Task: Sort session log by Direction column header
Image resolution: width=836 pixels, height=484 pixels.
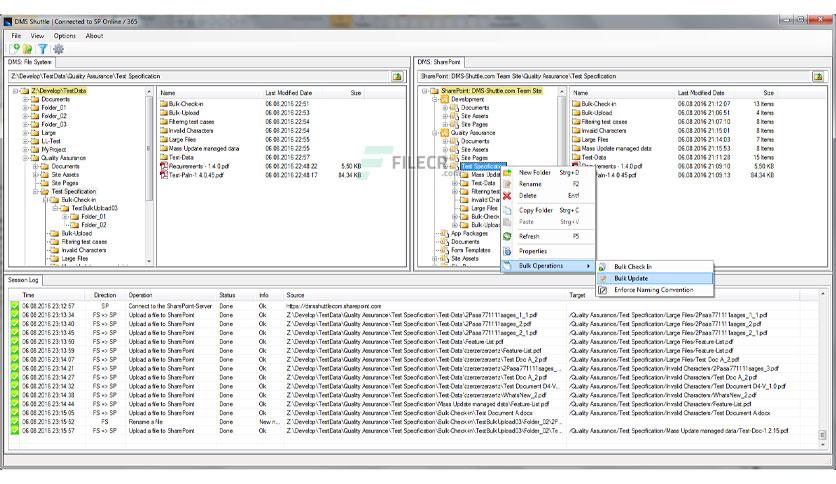Action: click(x=104, y=295)
